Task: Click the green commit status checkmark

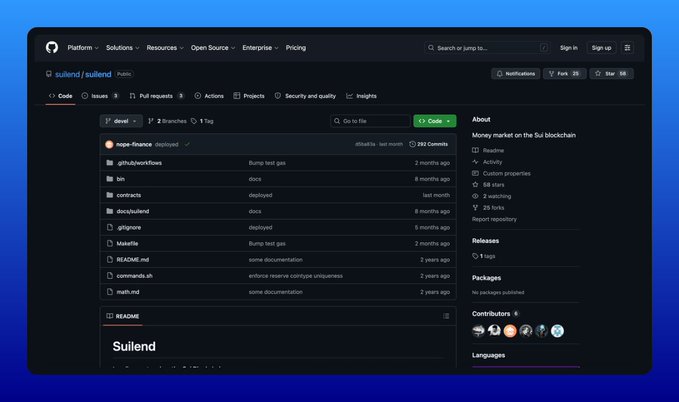Action: click(187, 144)
